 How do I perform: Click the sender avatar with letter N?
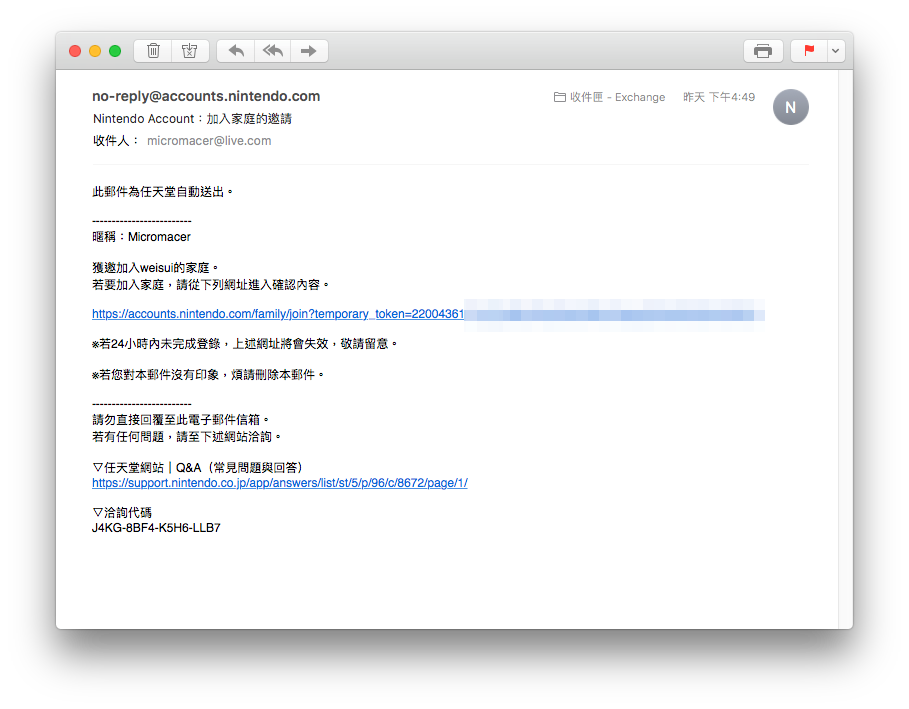[791, 107]
